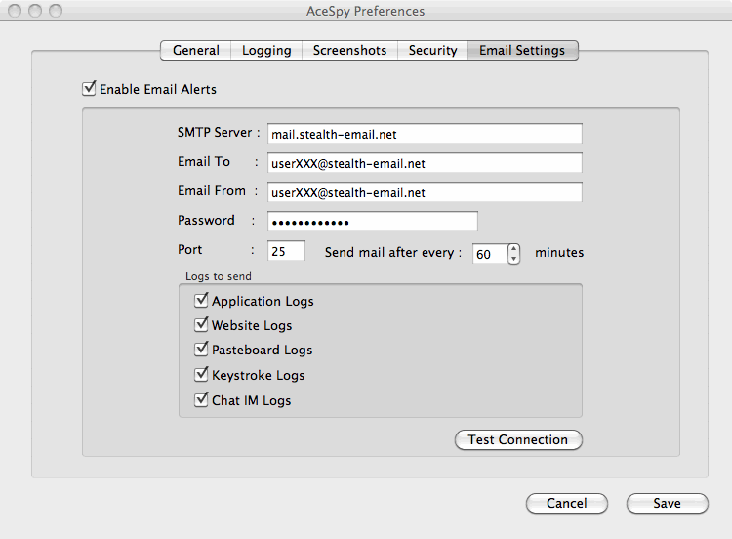Image resolution: width=732 pixels, height=539 pixels.
Task: Click into the Email From field
Action: pyautogui.click(x=424, y=192)
